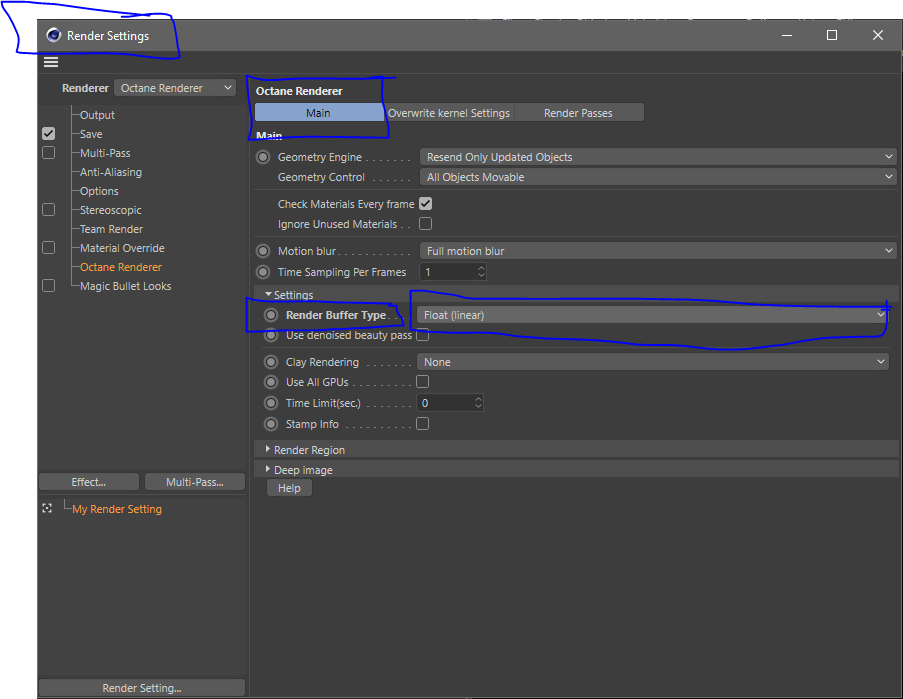903x699 pixels.
Task: Select Anti-Aliasing in the settings list
Action: point(111,172)
